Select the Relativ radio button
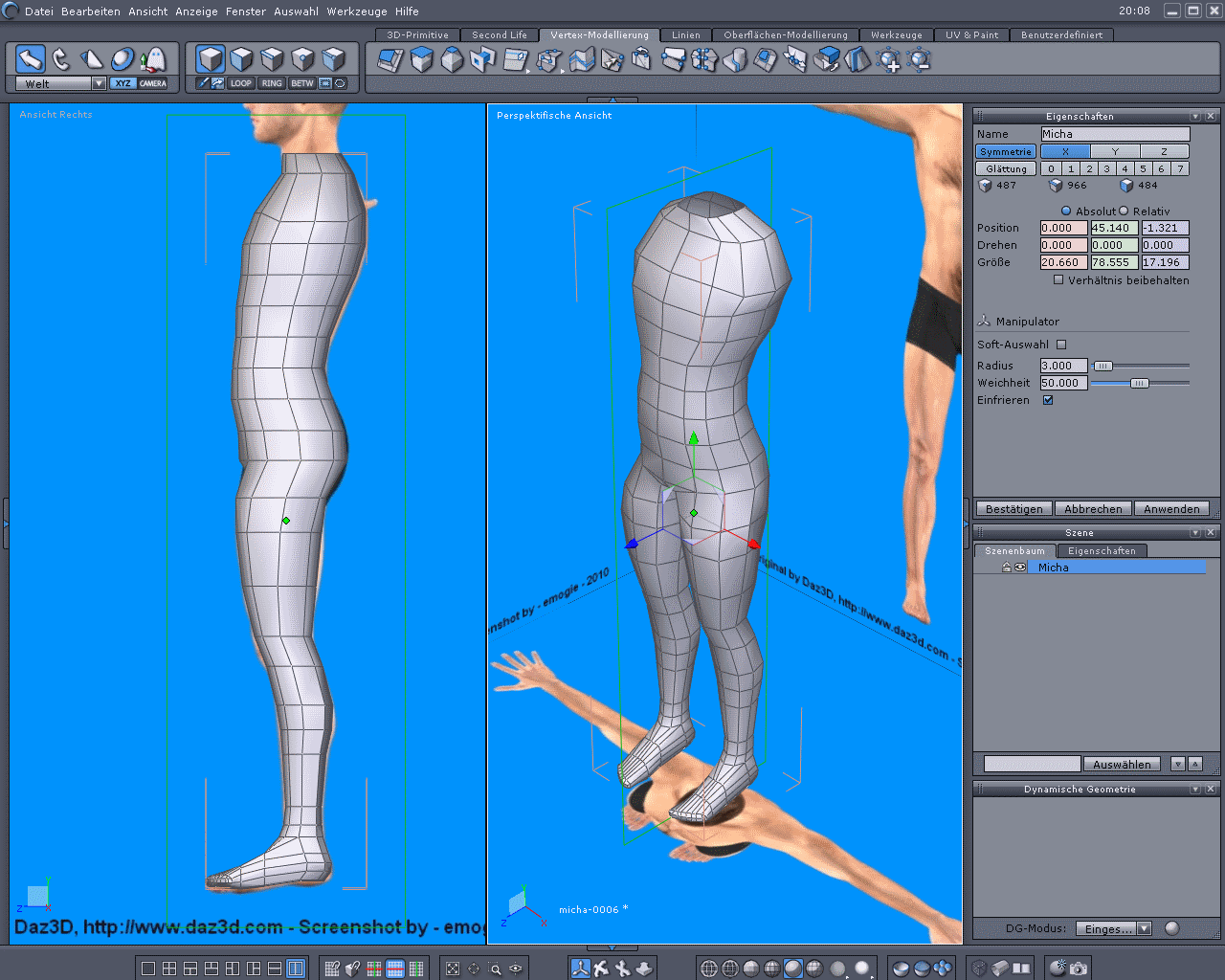The image size is (1225, 980). (x=1124, y=211)
